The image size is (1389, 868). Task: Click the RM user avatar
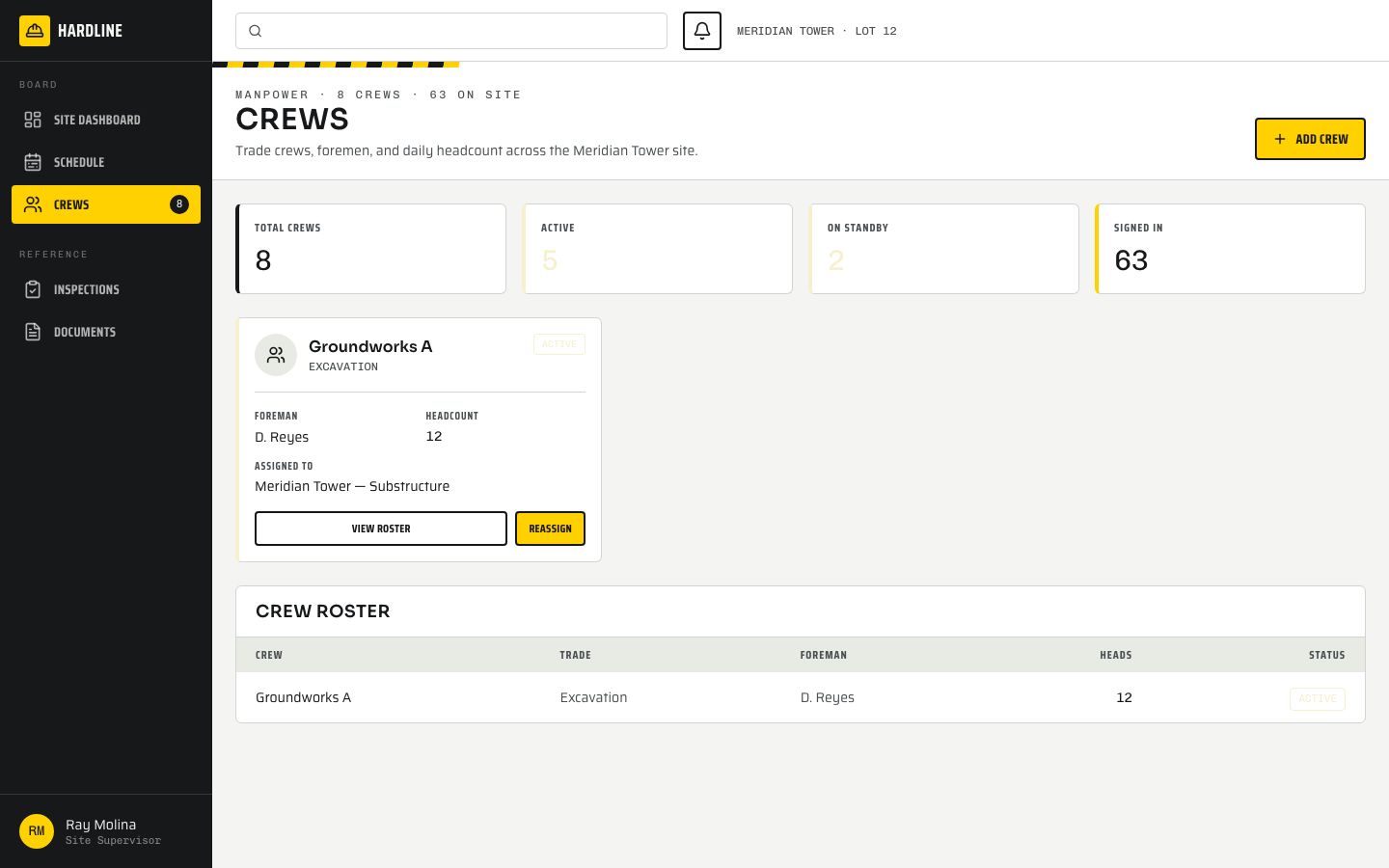coord(37,831)
